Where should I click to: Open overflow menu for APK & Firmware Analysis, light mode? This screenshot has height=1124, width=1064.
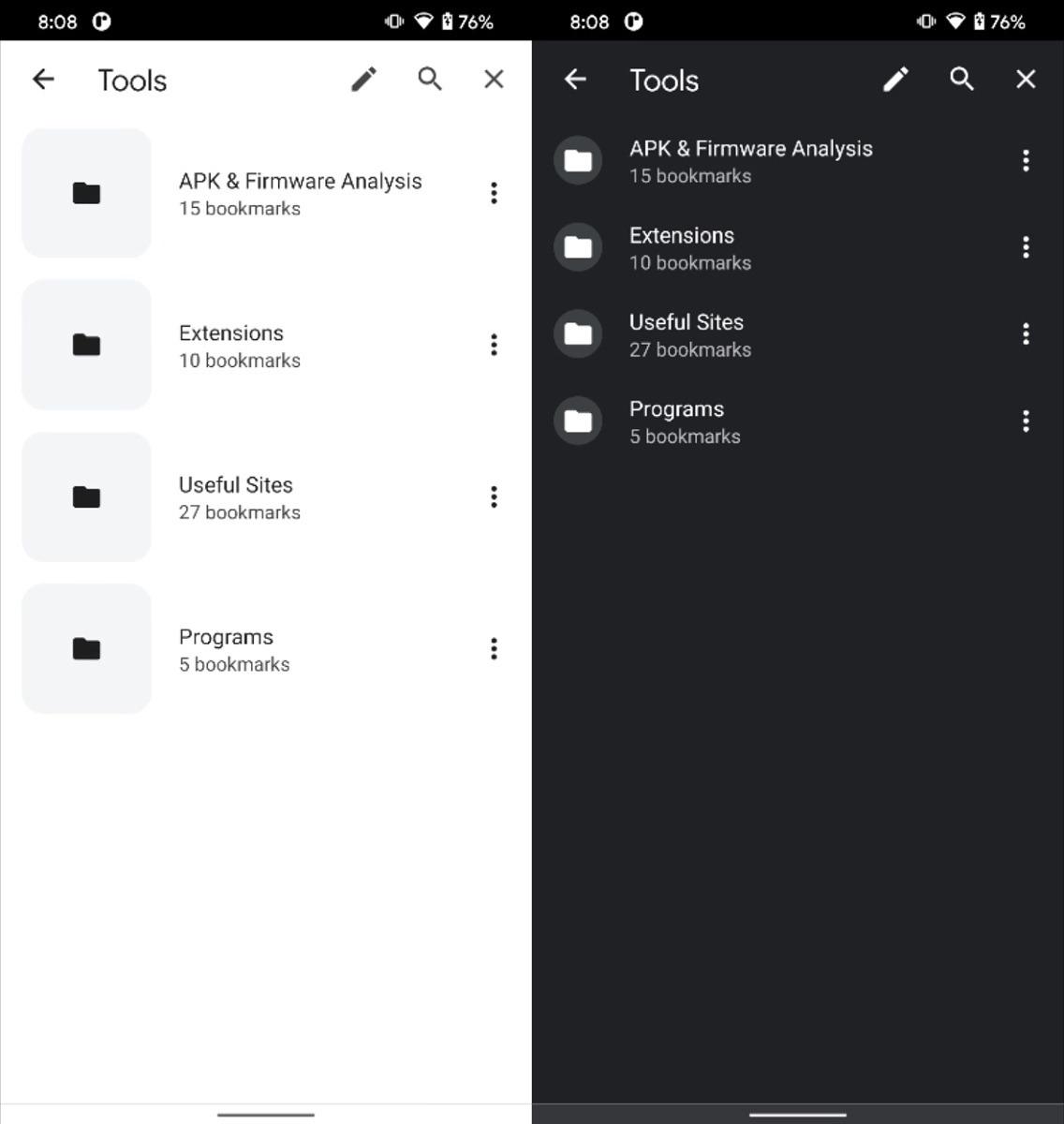[x=494, y=193]
